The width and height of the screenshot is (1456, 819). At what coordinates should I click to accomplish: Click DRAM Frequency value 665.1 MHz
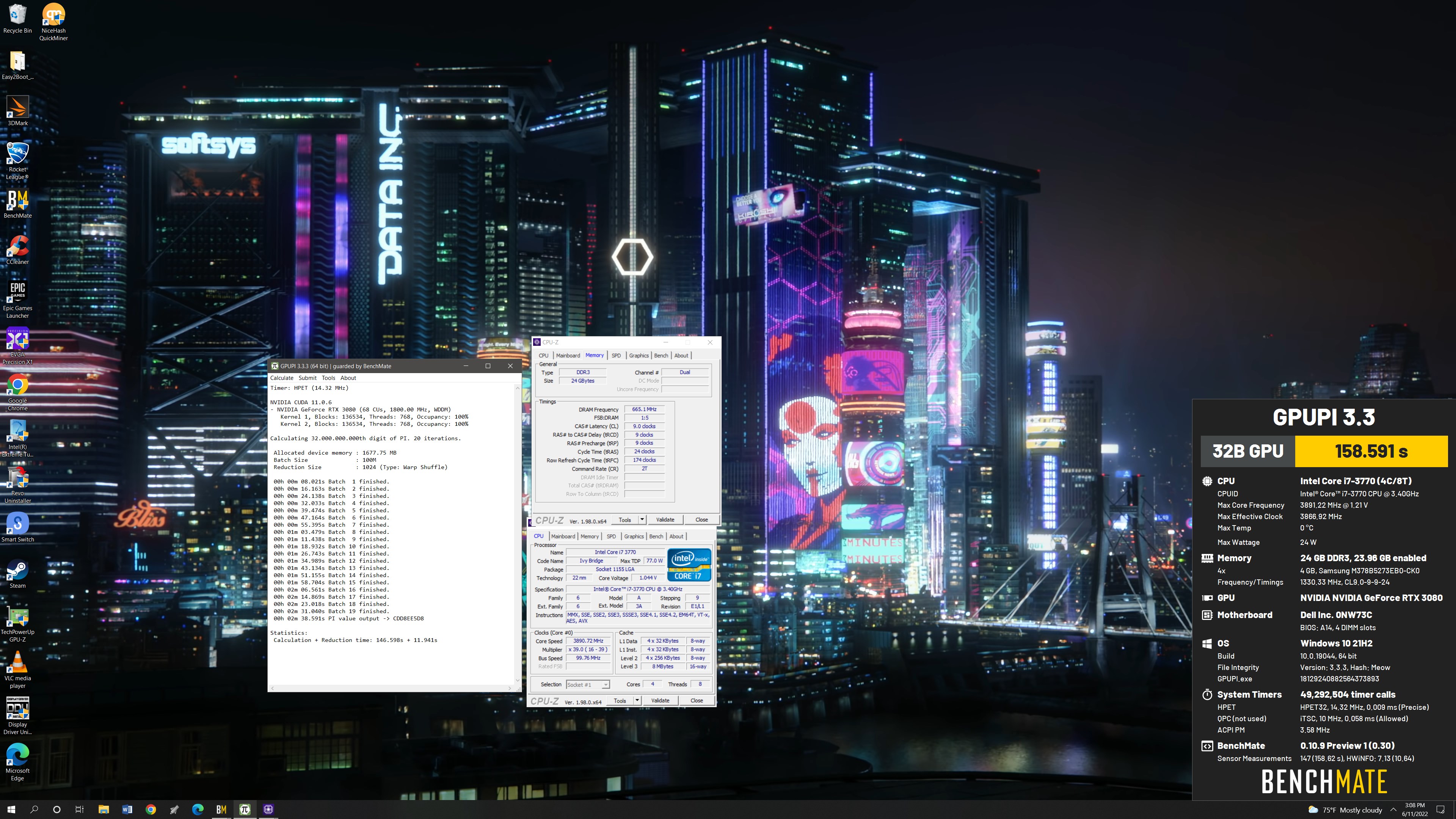tap(644, 409)
